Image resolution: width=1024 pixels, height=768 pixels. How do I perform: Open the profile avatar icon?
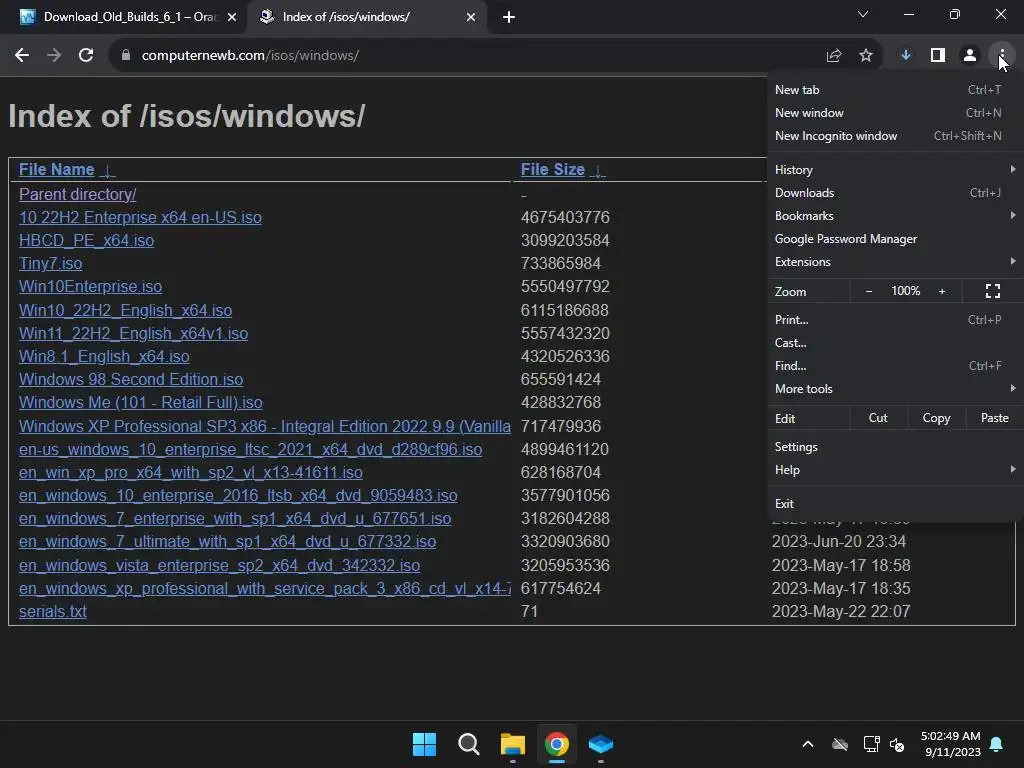point(970,56)
